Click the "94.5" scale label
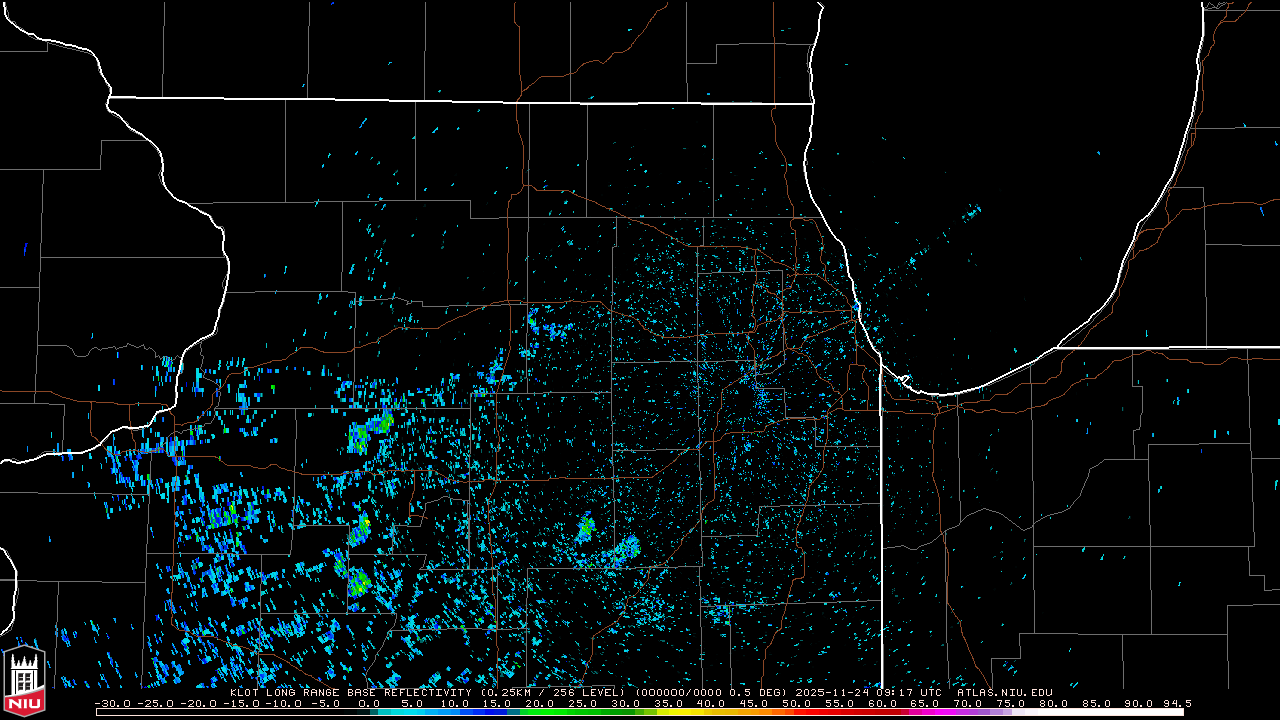The image size is (1280, 720). 1177,704
